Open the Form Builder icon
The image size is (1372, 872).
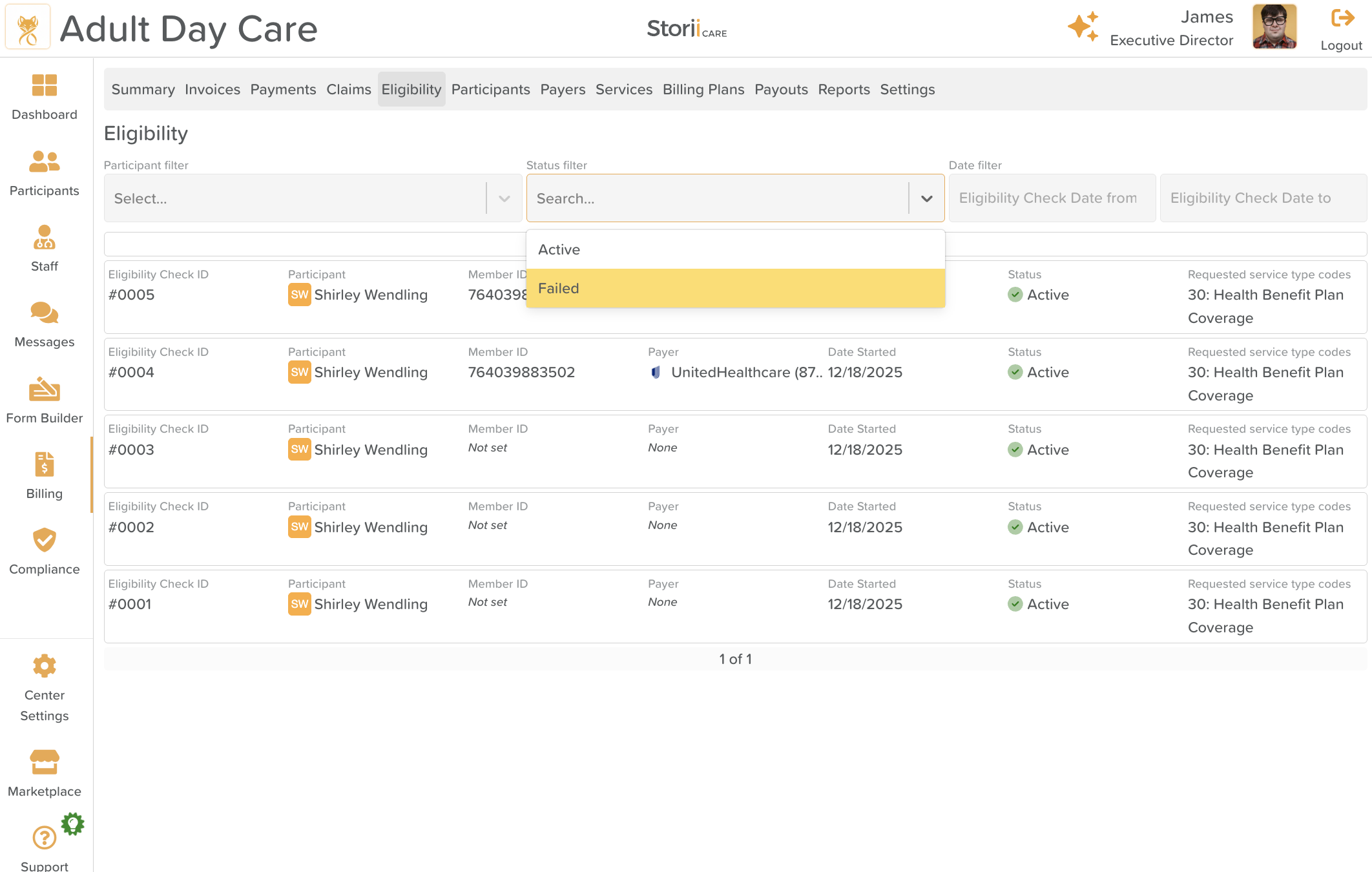(44, 389)
